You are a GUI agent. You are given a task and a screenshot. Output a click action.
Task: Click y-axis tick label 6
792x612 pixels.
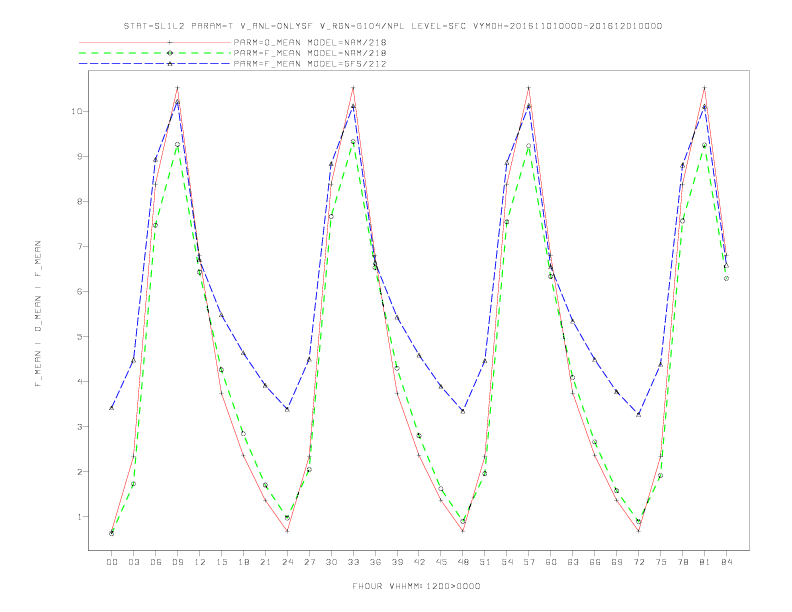click(80, 291)
